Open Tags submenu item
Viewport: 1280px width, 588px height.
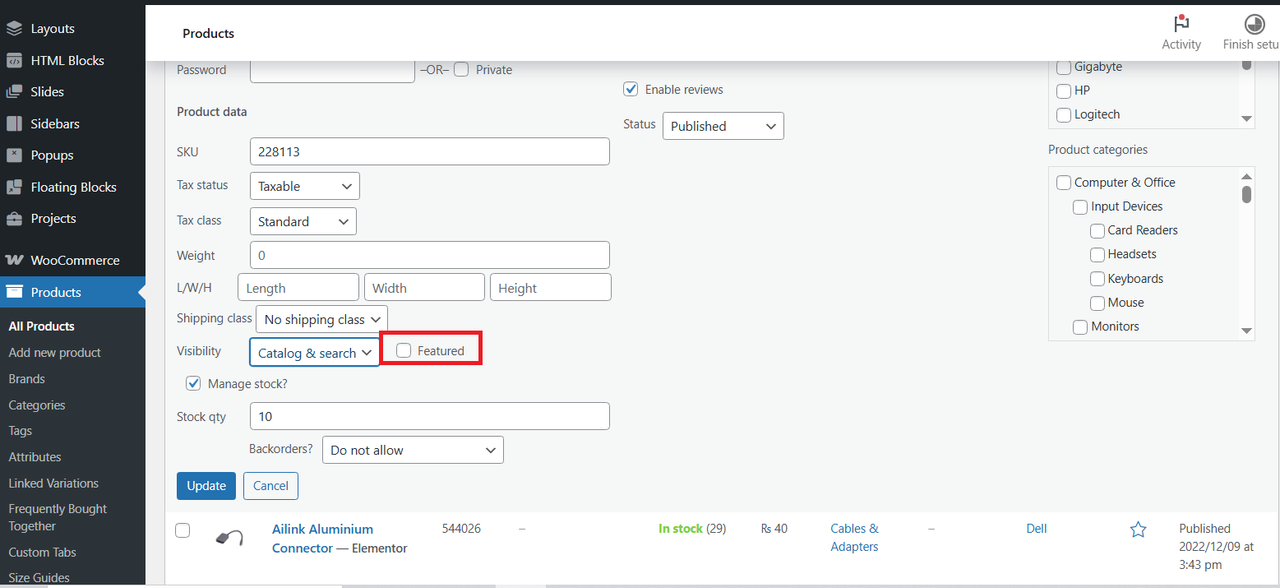(x=21, y=431)
